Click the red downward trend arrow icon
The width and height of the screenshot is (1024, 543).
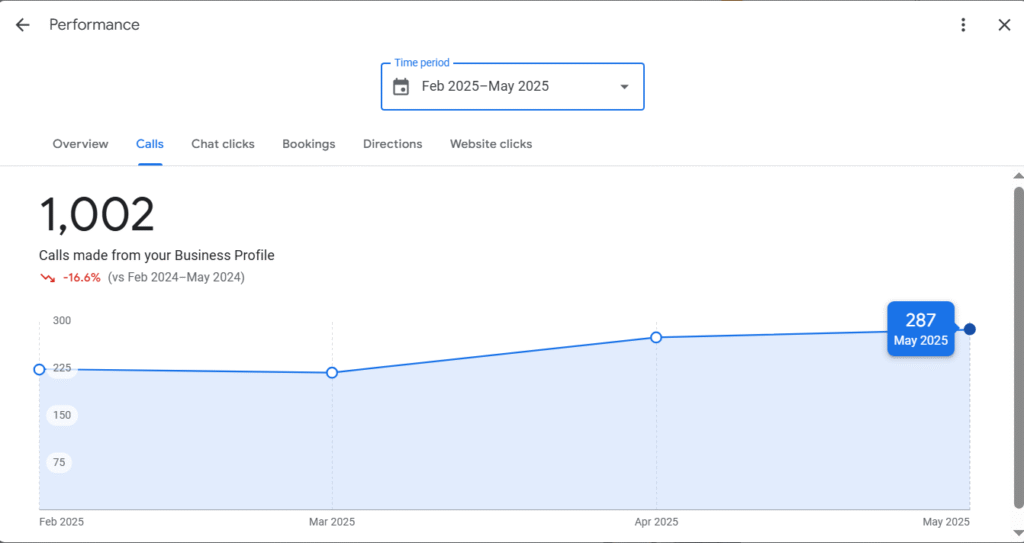coord(48,278)
